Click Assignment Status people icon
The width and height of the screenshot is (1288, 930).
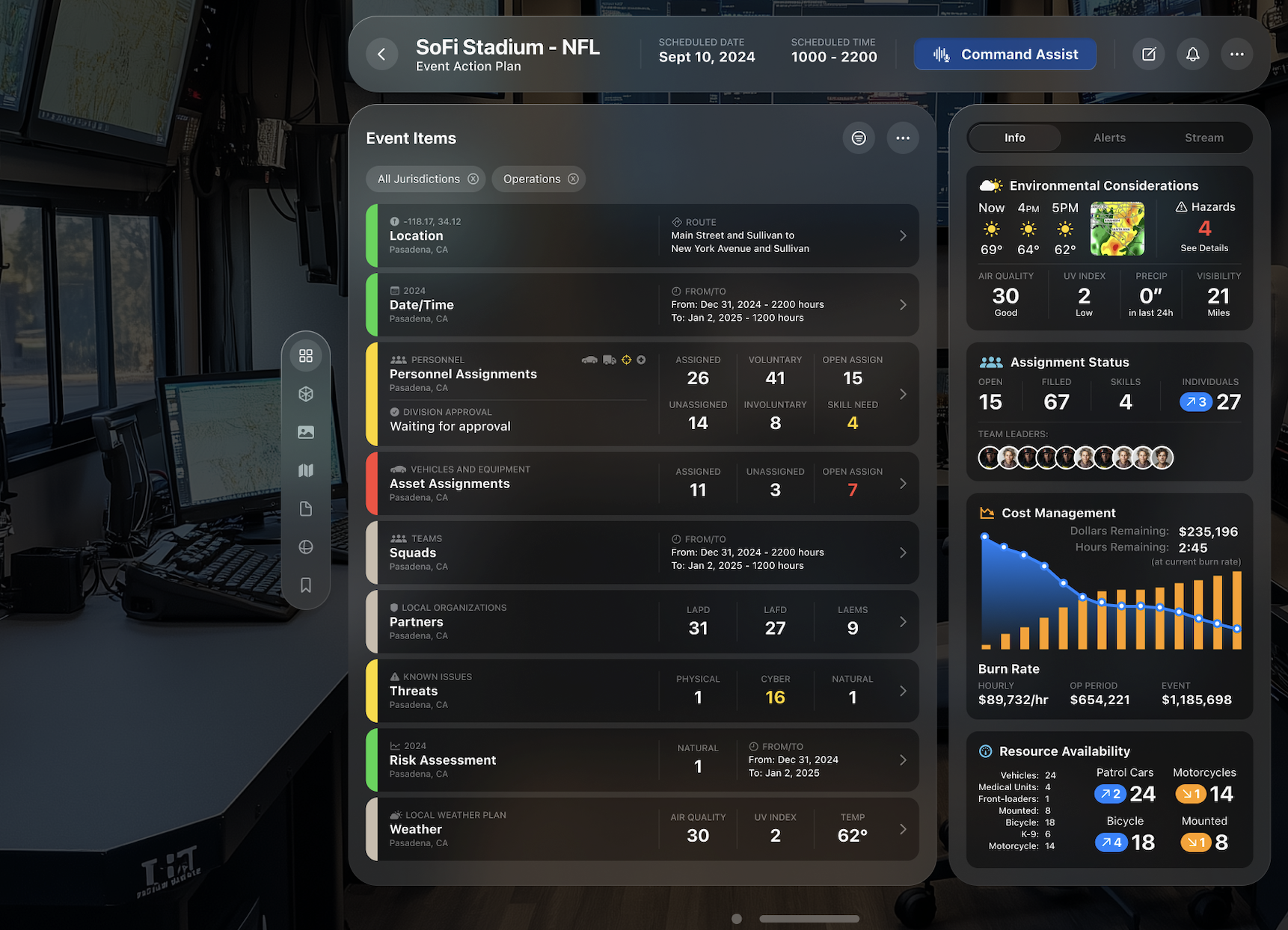pyautogui.click(x=991, y=362)
